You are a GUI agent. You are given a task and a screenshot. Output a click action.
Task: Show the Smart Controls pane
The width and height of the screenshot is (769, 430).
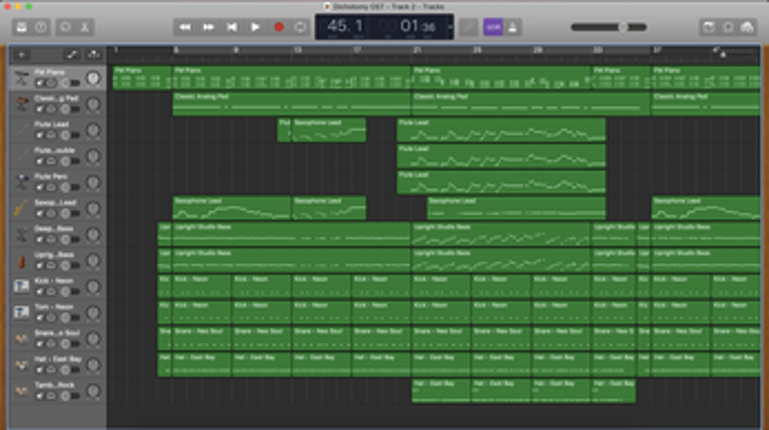[65, 27]
